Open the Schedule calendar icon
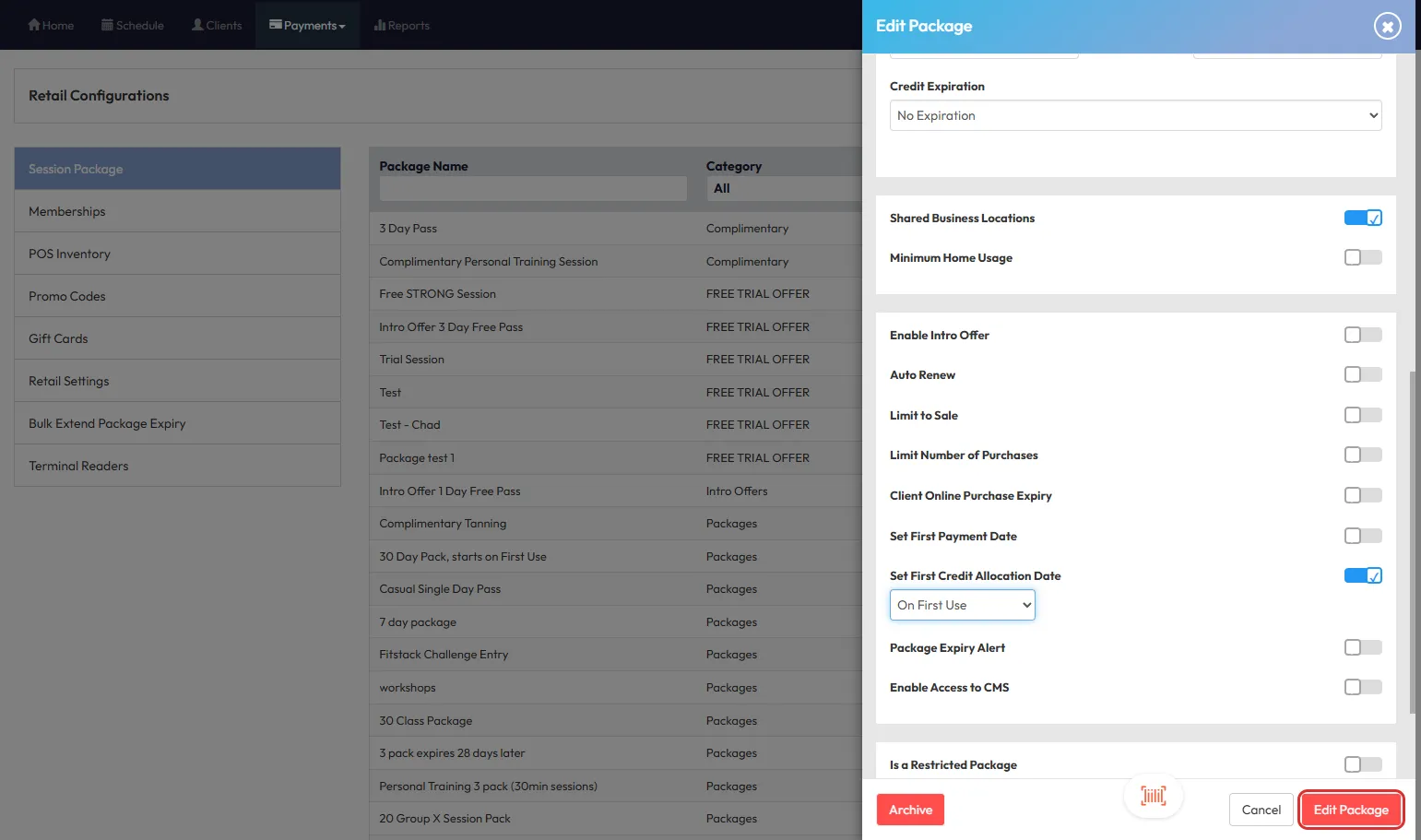The height and width of the screenshot is (840, 1421). [x=107, y=25]
